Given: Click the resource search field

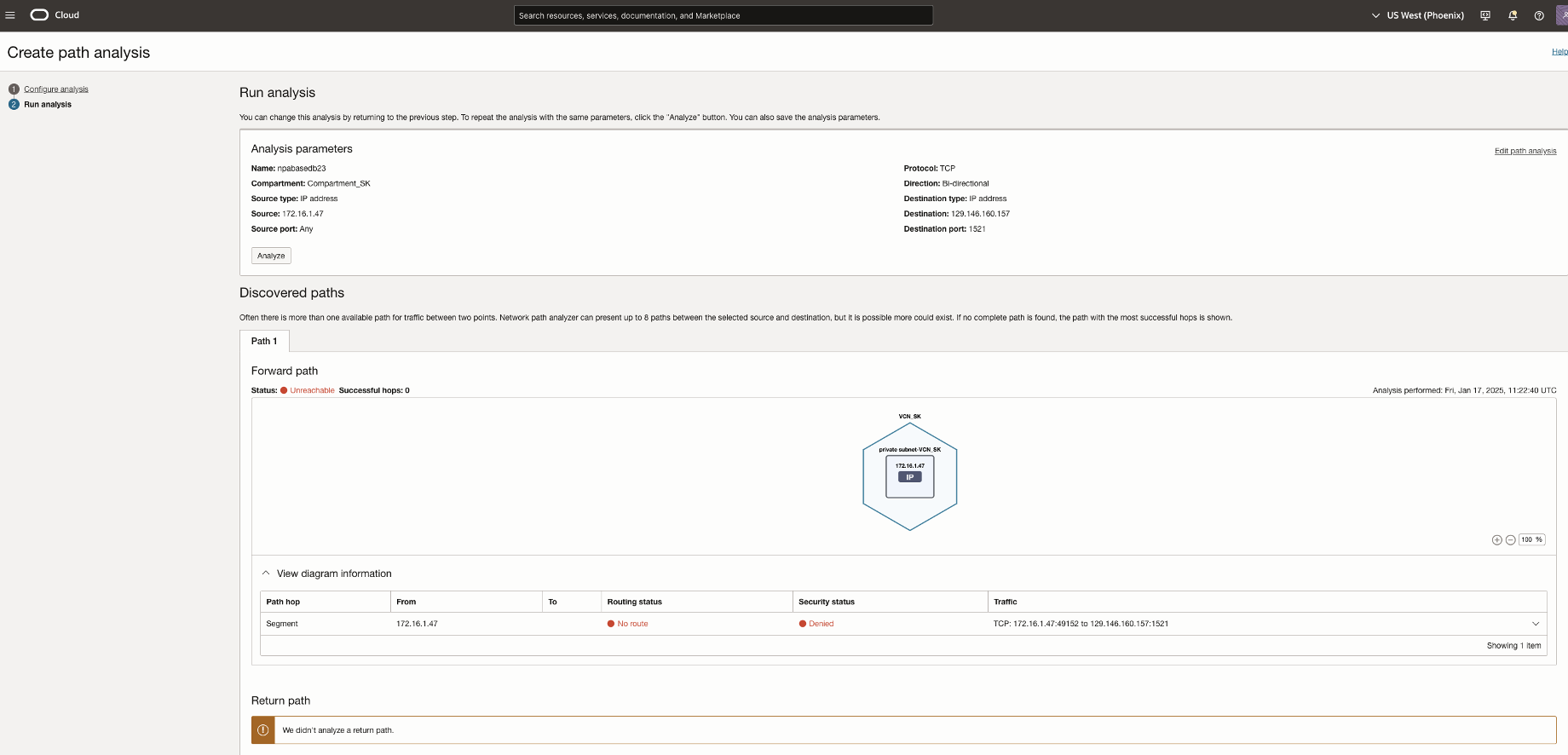Looking at the screenshot, I should point(723,15).
